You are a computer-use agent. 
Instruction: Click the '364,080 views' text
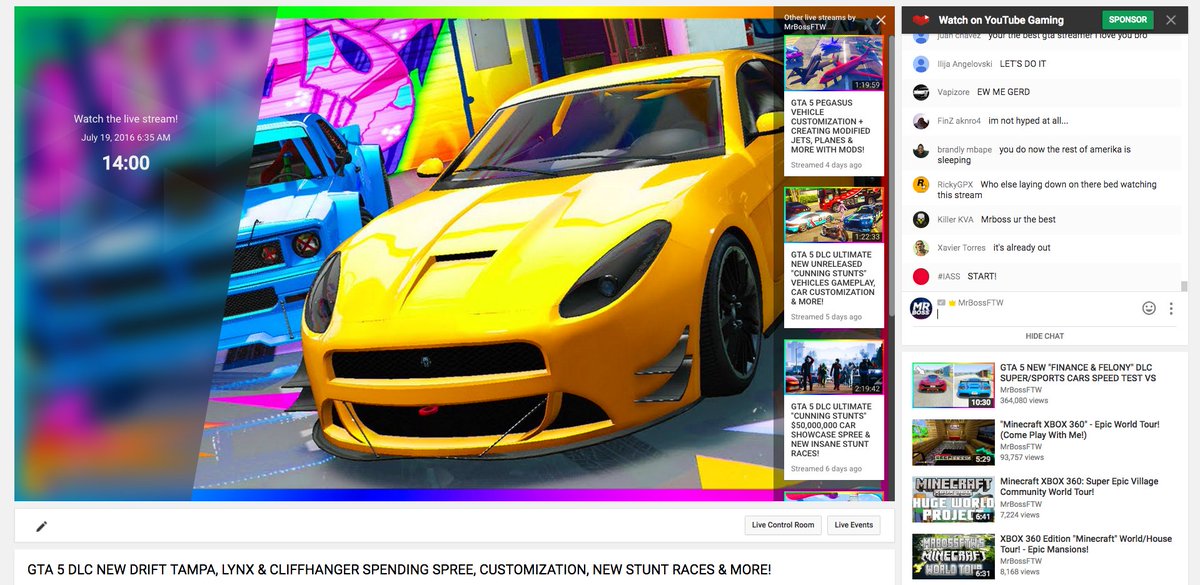[1022, 401]
